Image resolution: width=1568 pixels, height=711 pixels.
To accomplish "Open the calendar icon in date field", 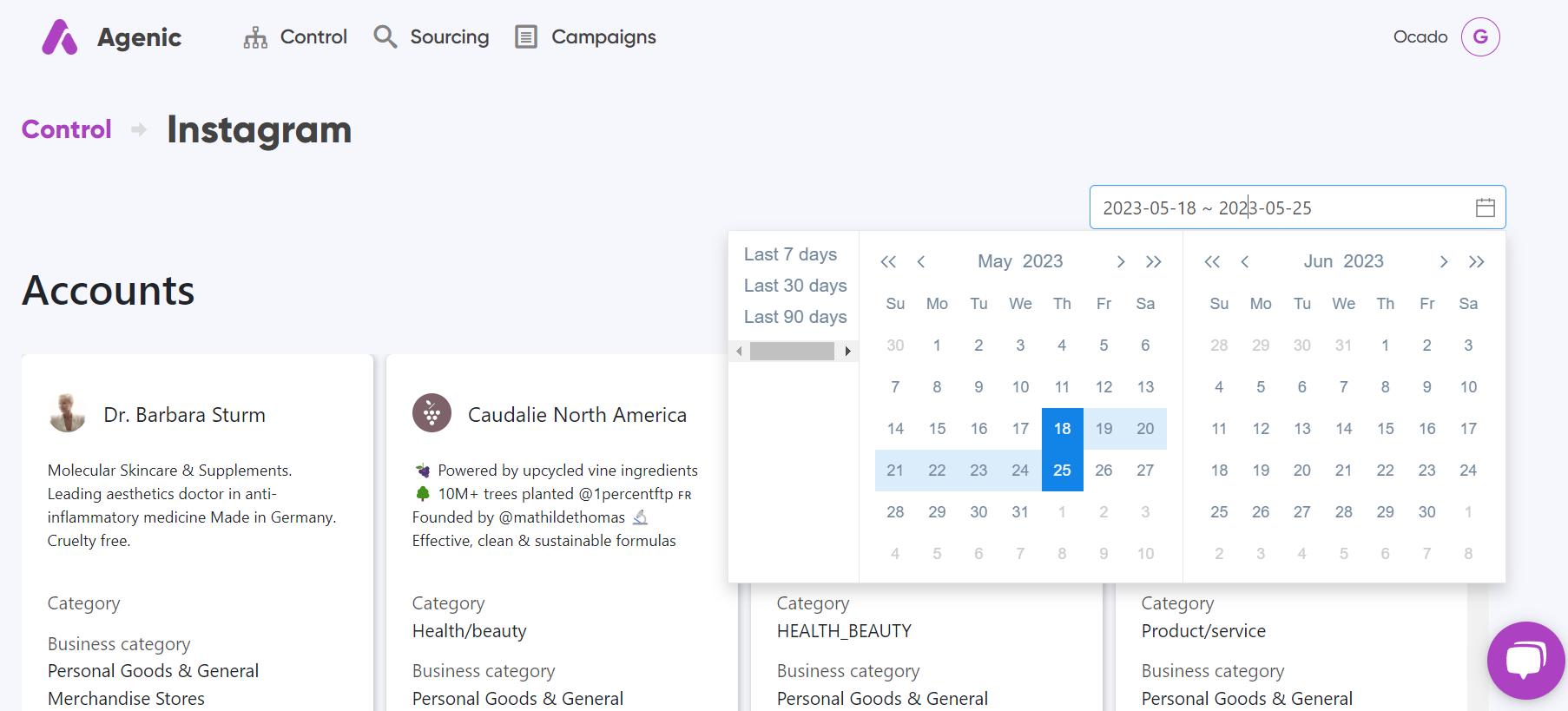I will click(1485, 207).
